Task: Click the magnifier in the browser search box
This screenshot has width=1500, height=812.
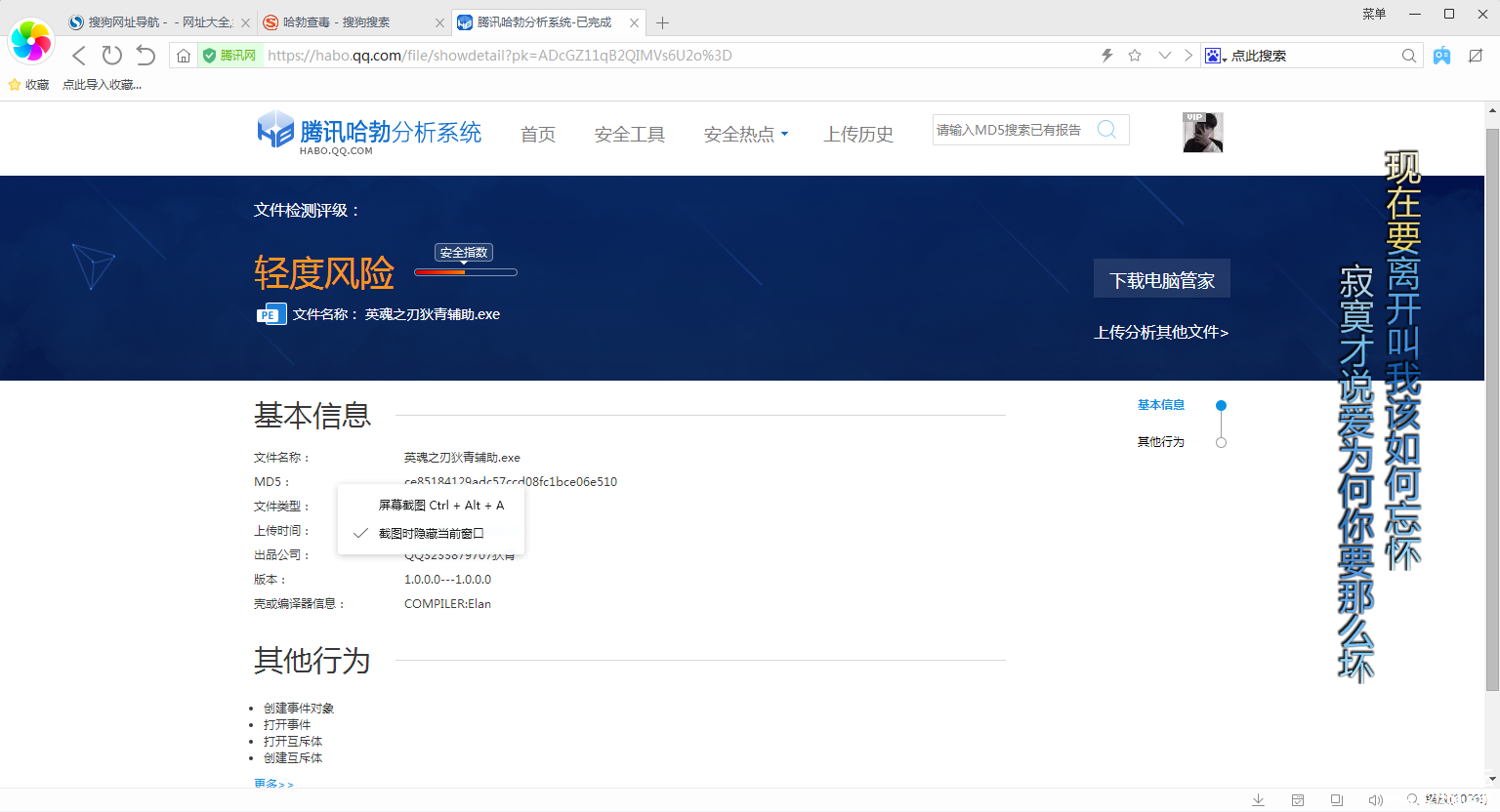Action: pyautogui.click(x=1408, y=56)
